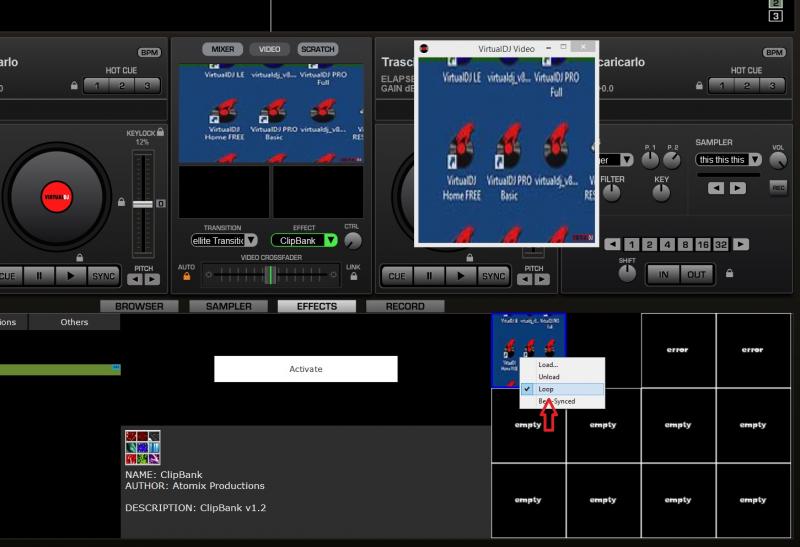Click the left deck CUE button

(8, 276)
